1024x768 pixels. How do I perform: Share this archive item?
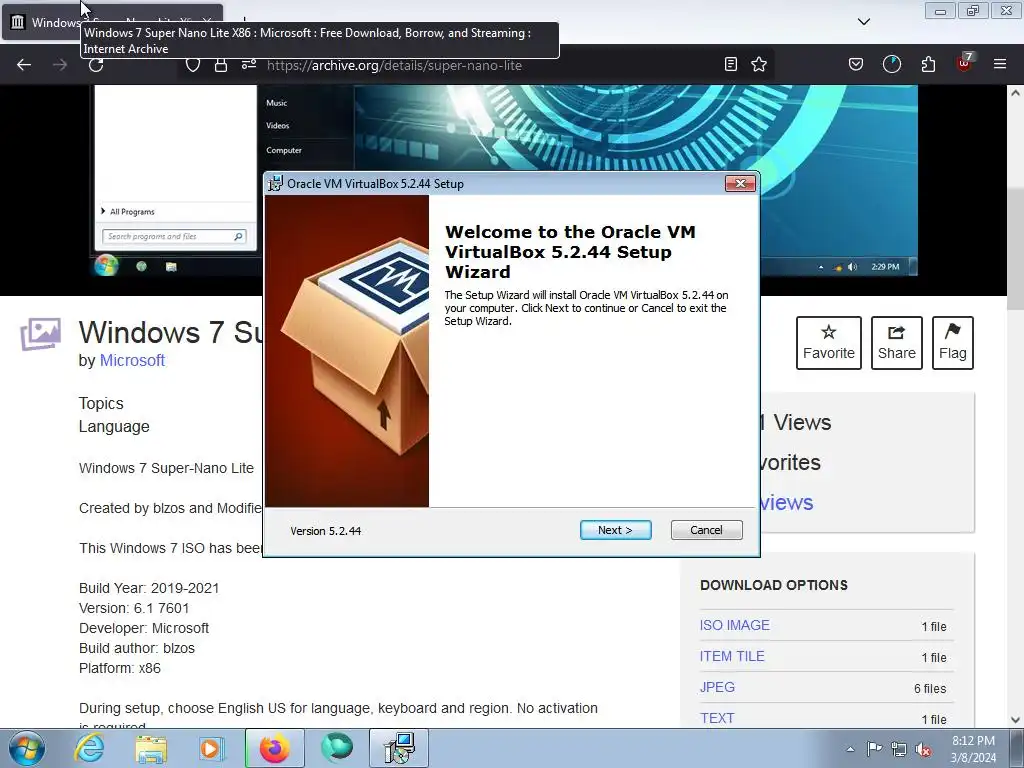897,343
